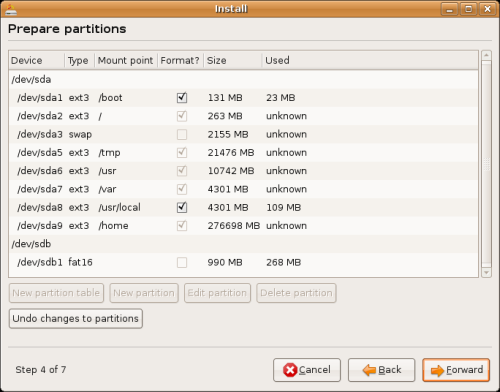Image resolution: width=500 pixels, height=392 pixels.
Task: Click the /boot mount point cell
Action: [110, 98]
